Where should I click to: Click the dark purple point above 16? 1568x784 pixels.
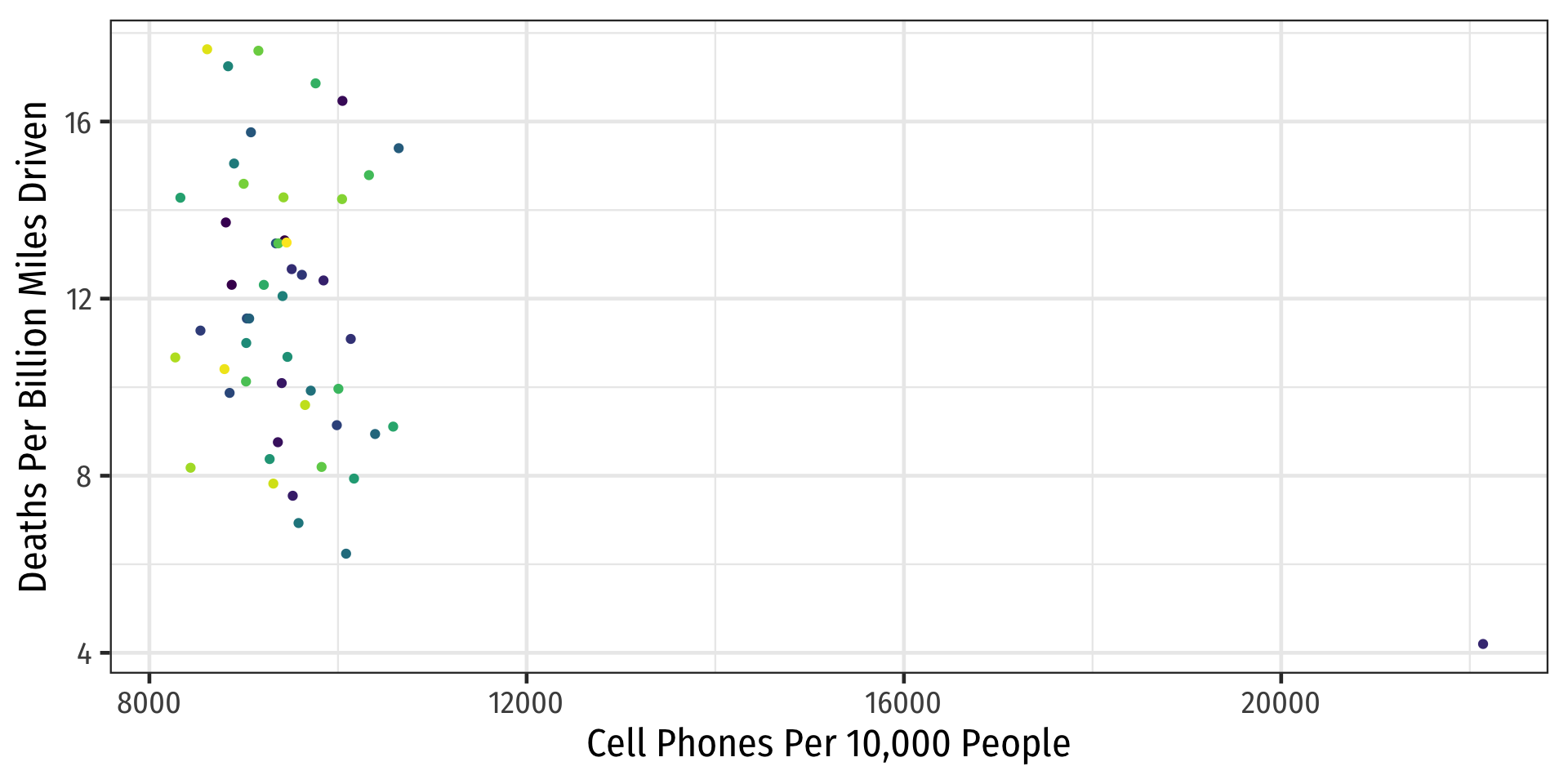coord(342,101)
